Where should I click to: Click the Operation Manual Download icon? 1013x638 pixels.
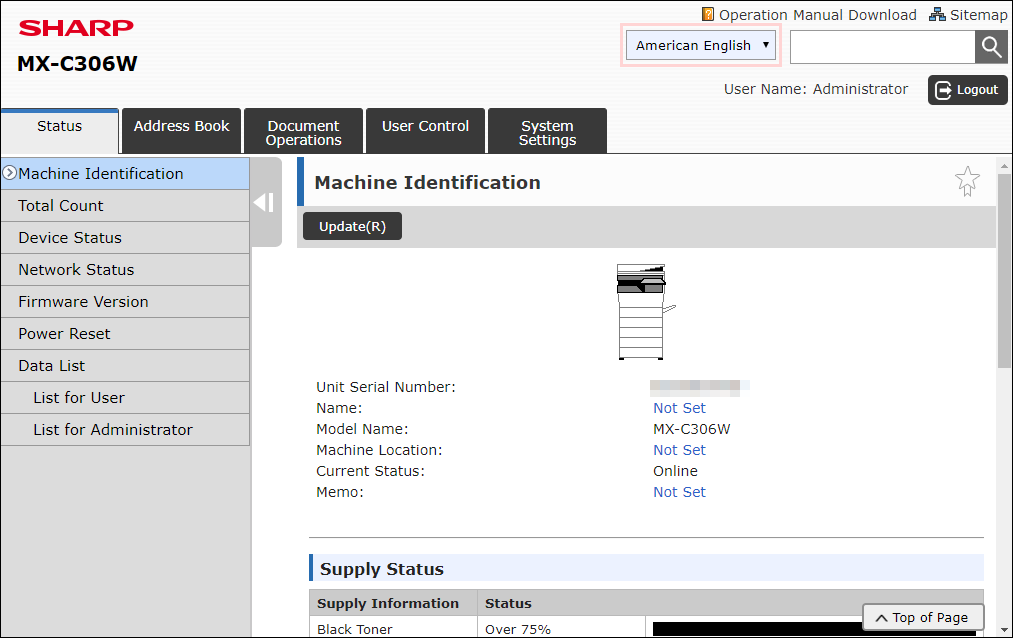708,14
